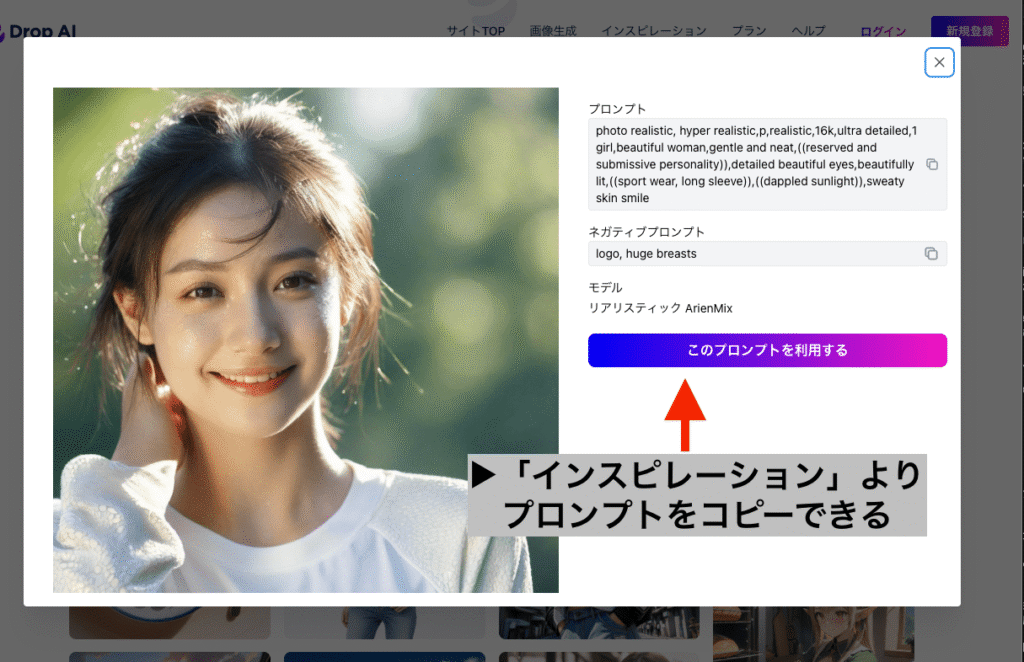Copy the prompt text with copy icon
Screen dimensions: 1024x662
932,165
